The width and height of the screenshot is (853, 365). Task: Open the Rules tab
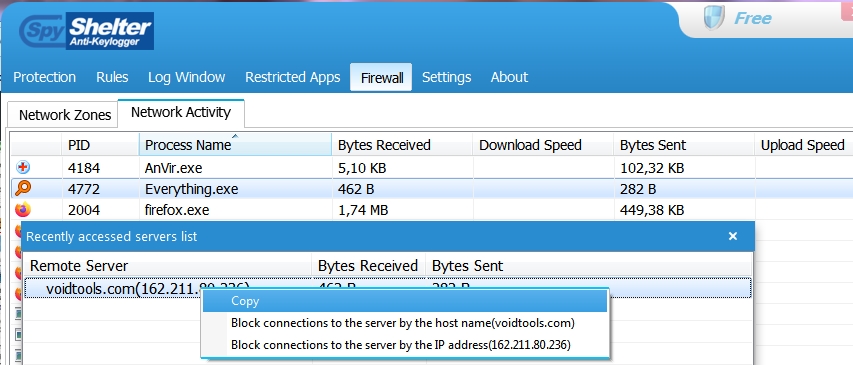112,77
